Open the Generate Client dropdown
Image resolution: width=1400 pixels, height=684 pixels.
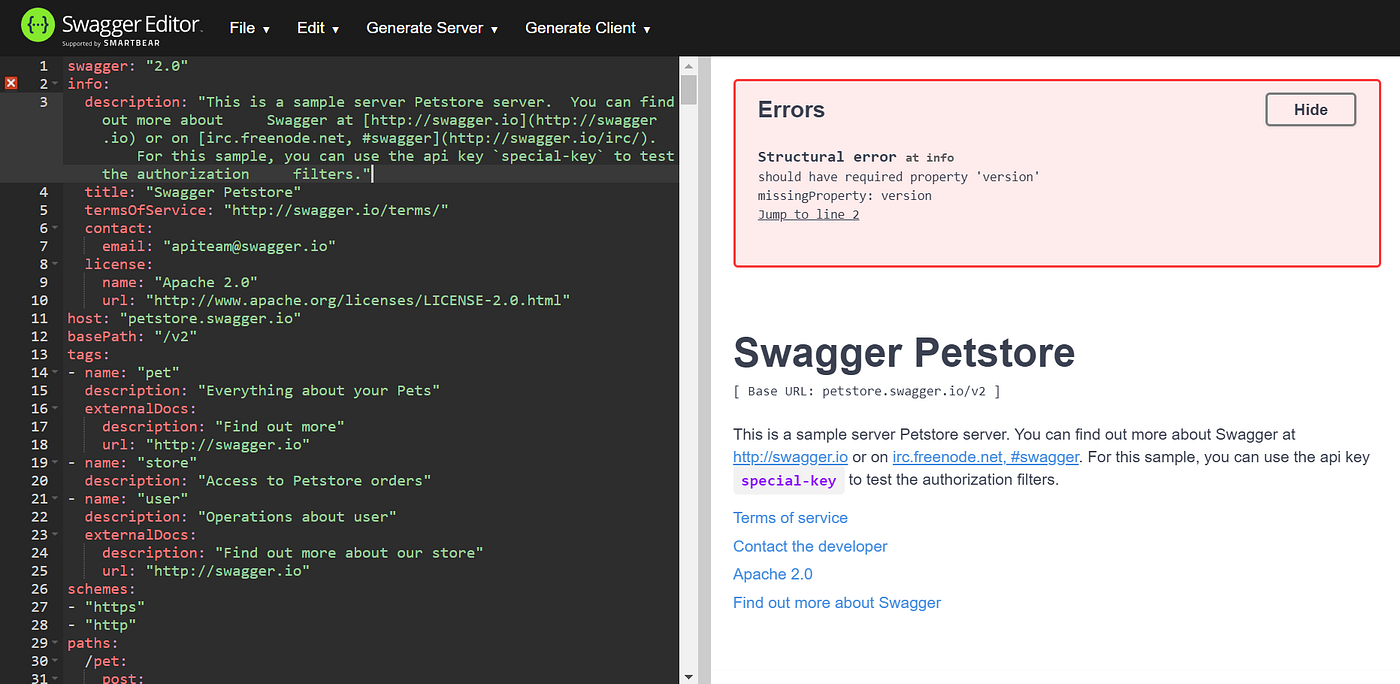coord(587,27)
